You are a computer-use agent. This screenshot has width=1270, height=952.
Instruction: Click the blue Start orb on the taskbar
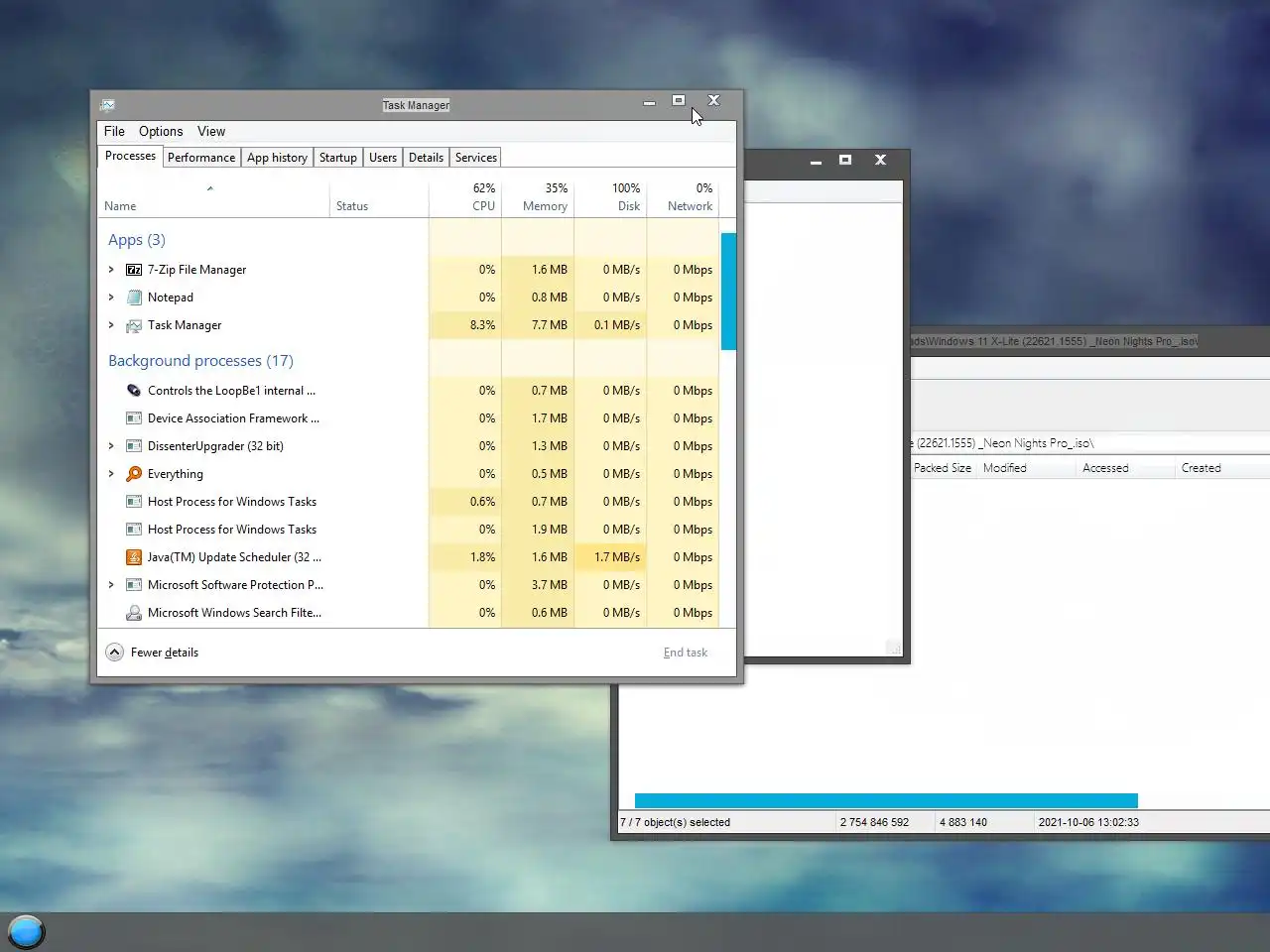27,931
